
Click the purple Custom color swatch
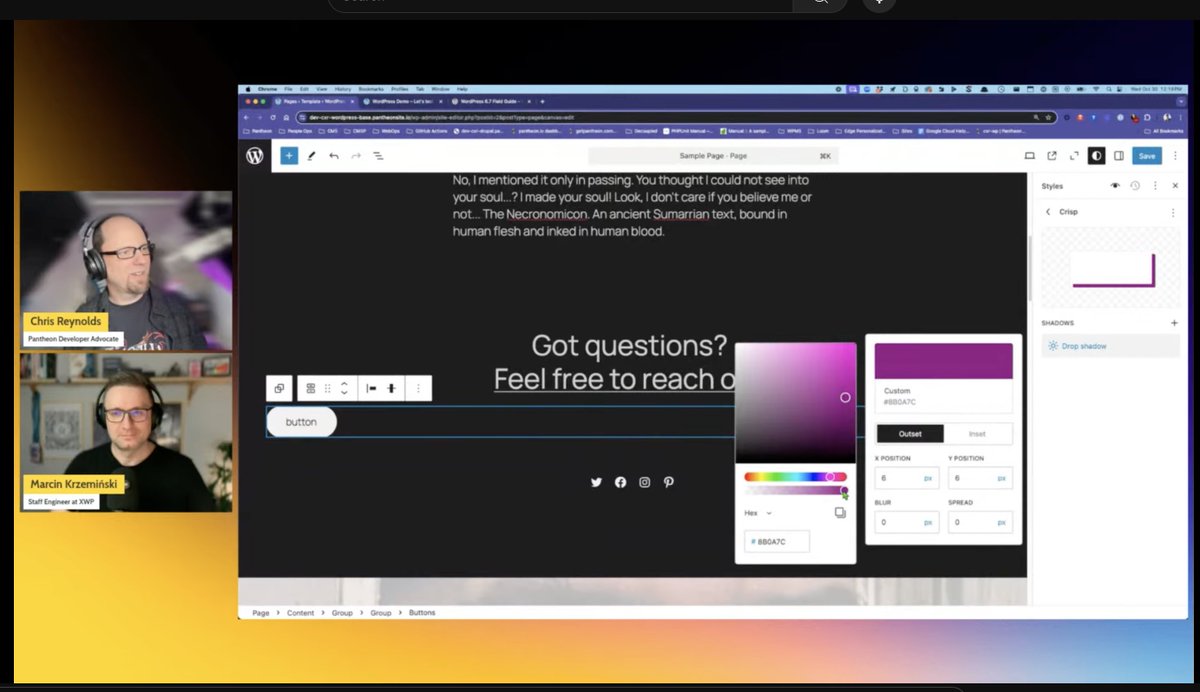(943, 361)
